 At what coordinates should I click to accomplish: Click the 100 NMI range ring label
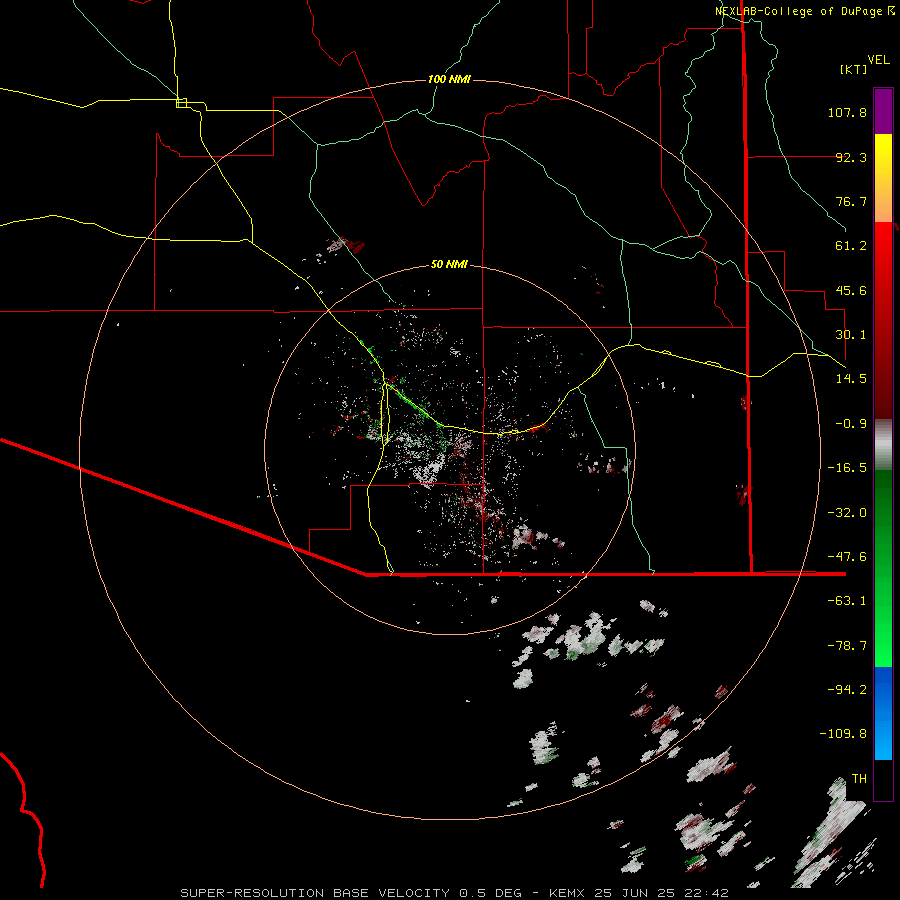[449, 79]
